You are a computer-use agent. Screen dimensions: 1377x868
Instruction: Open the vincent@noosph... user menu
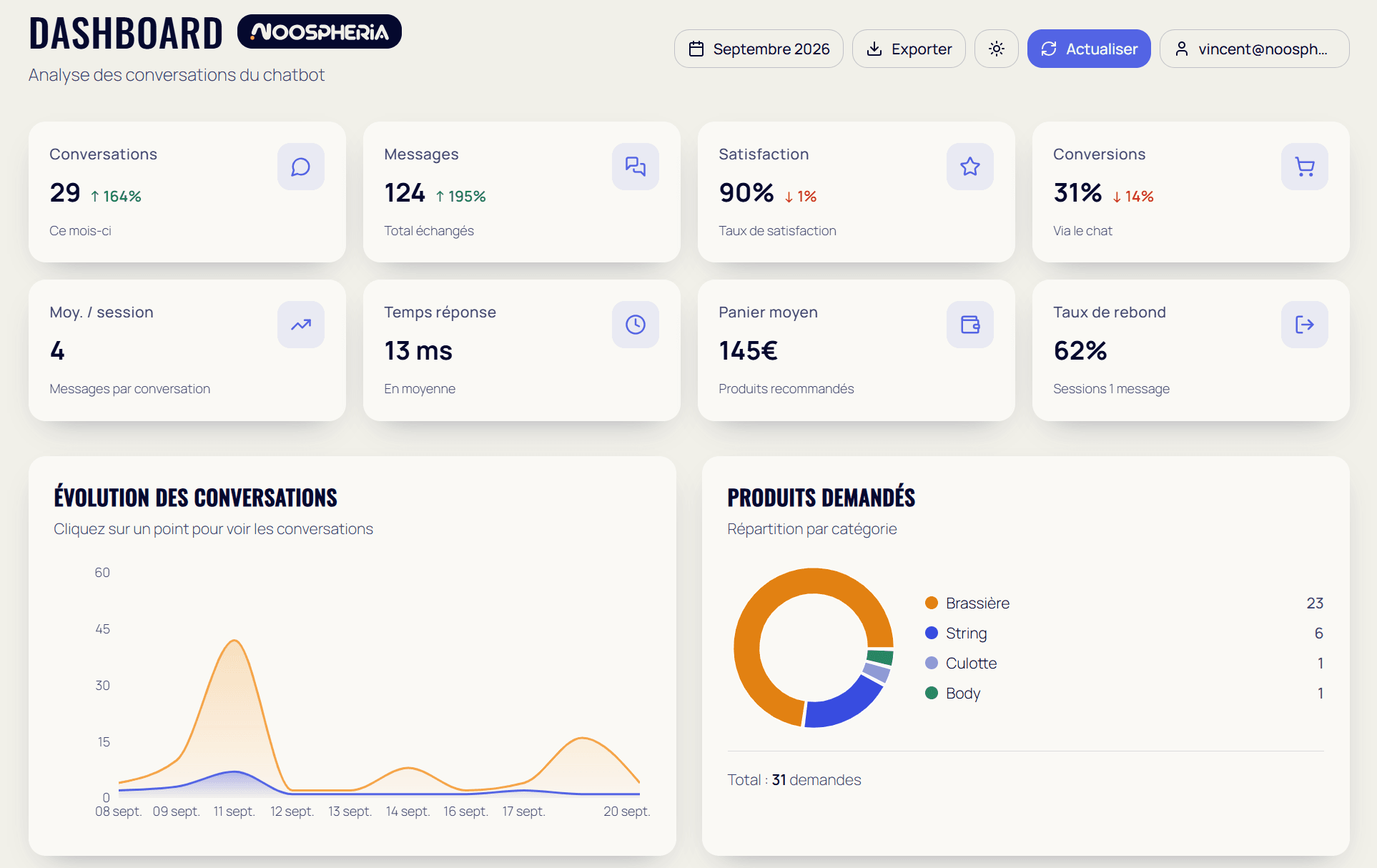1255,49
